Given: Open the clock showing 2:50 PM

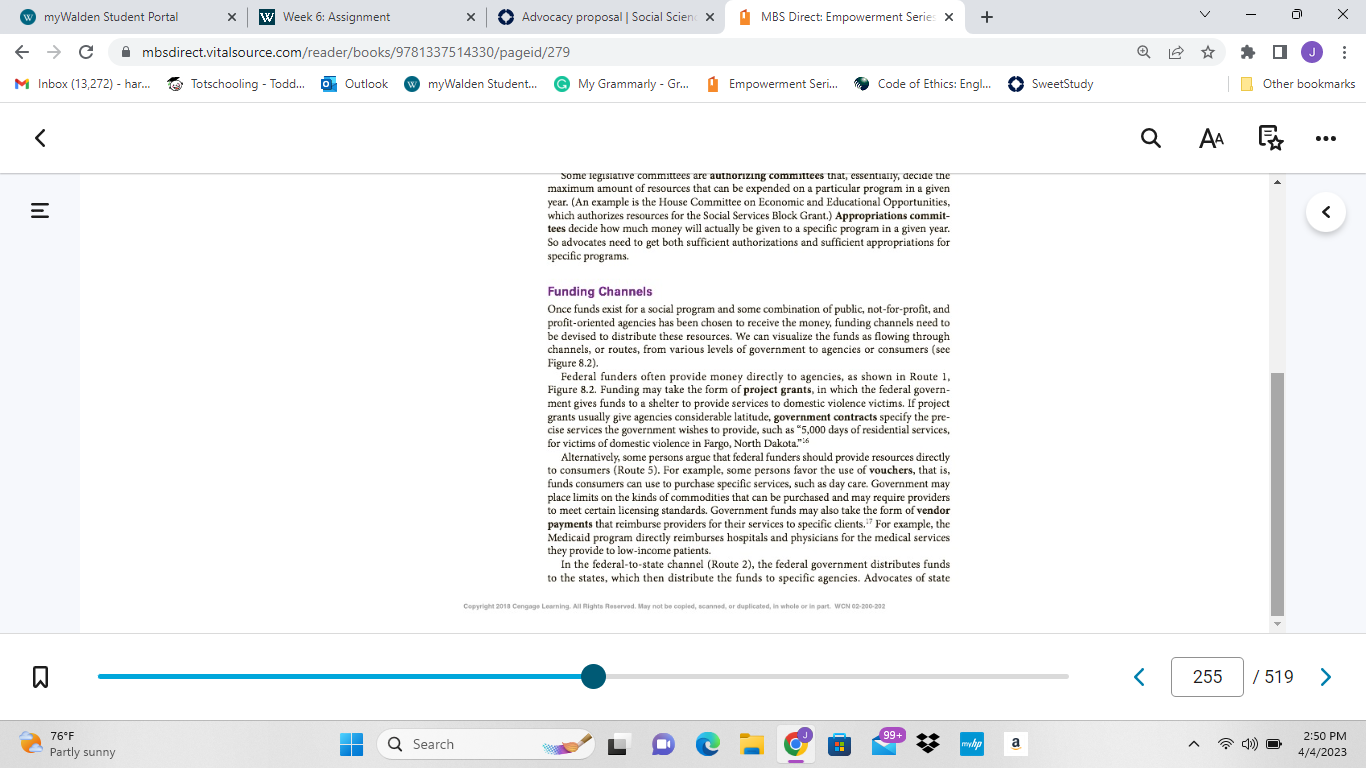Looking at the screenshot, I should coord(1322,744).
